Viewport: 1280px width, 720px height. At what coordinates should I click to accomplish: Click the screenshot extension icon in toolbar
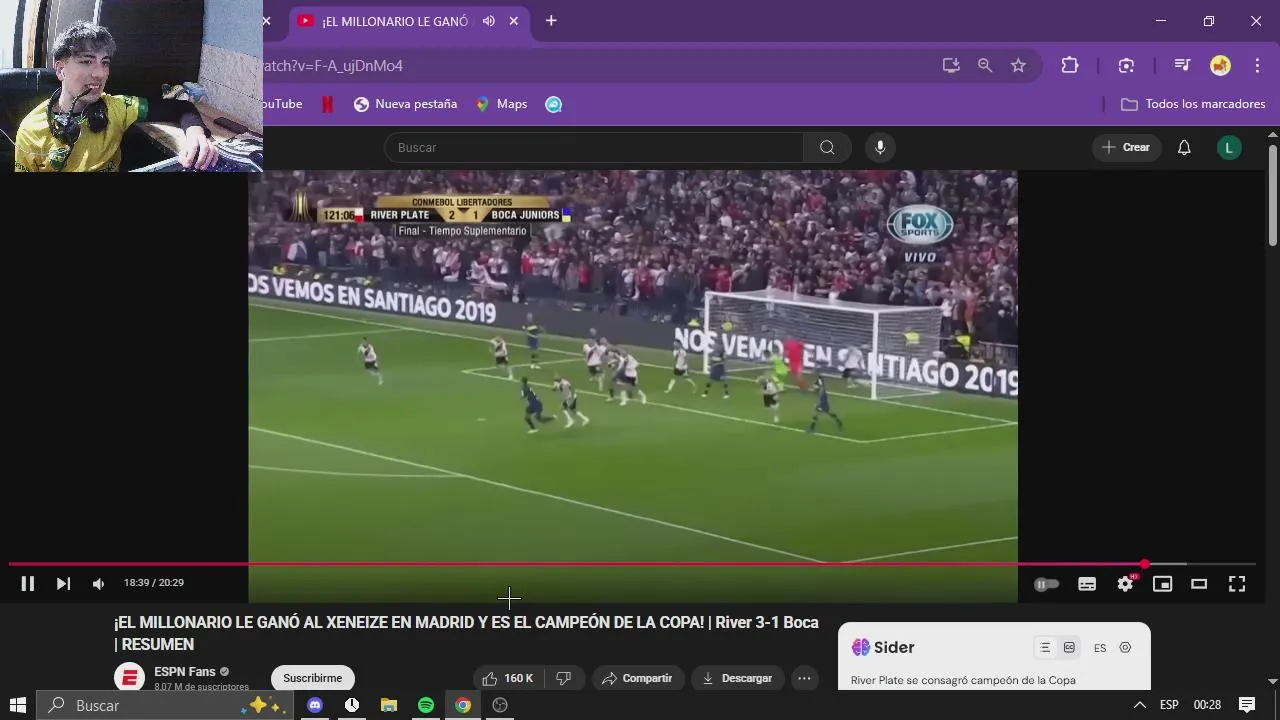(1126, 65)
